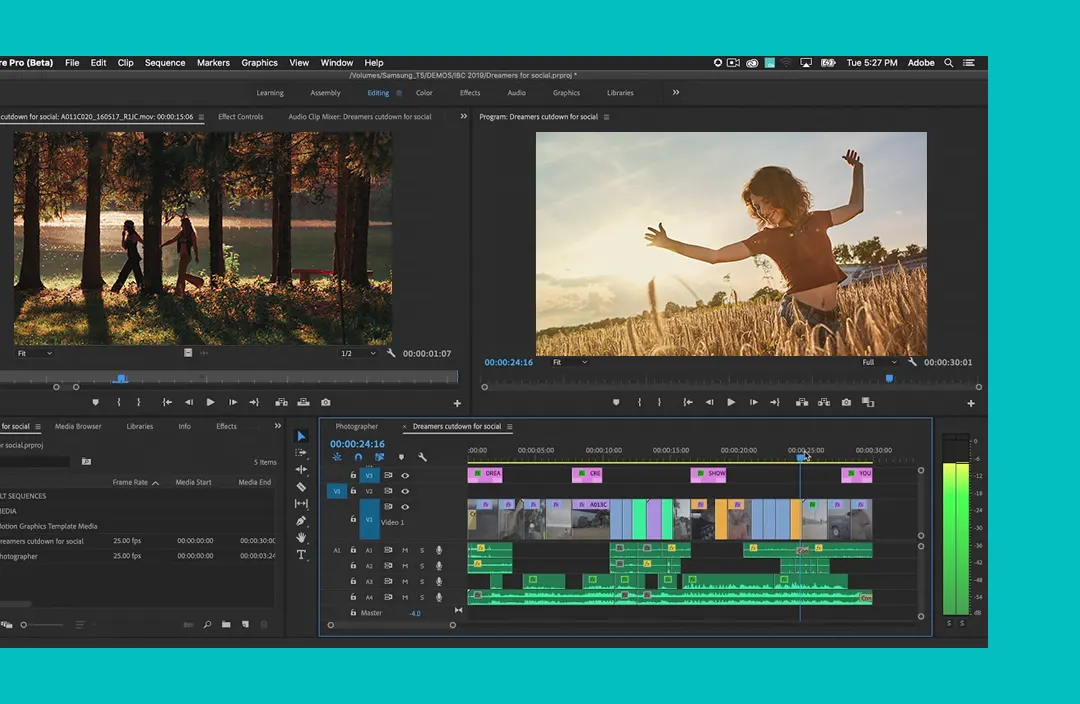Open Program monitor Full resolution dropdown
Viewport: 1080px width, 704px height.
[880, 362]
